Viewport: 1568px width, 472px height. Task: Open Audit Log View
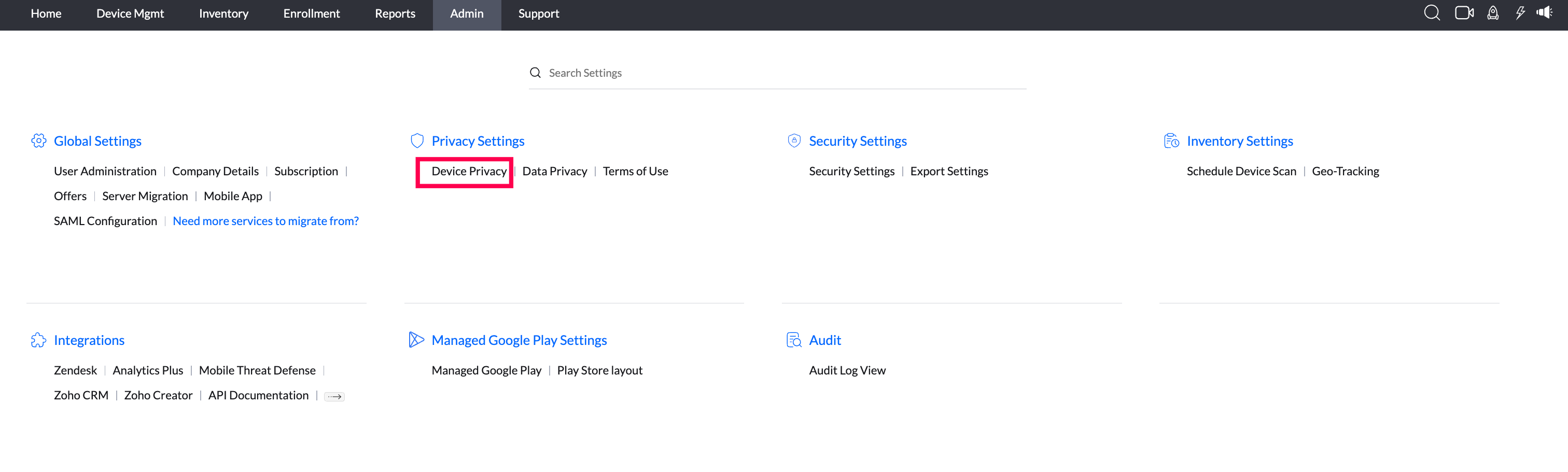(x=847, y=370)
